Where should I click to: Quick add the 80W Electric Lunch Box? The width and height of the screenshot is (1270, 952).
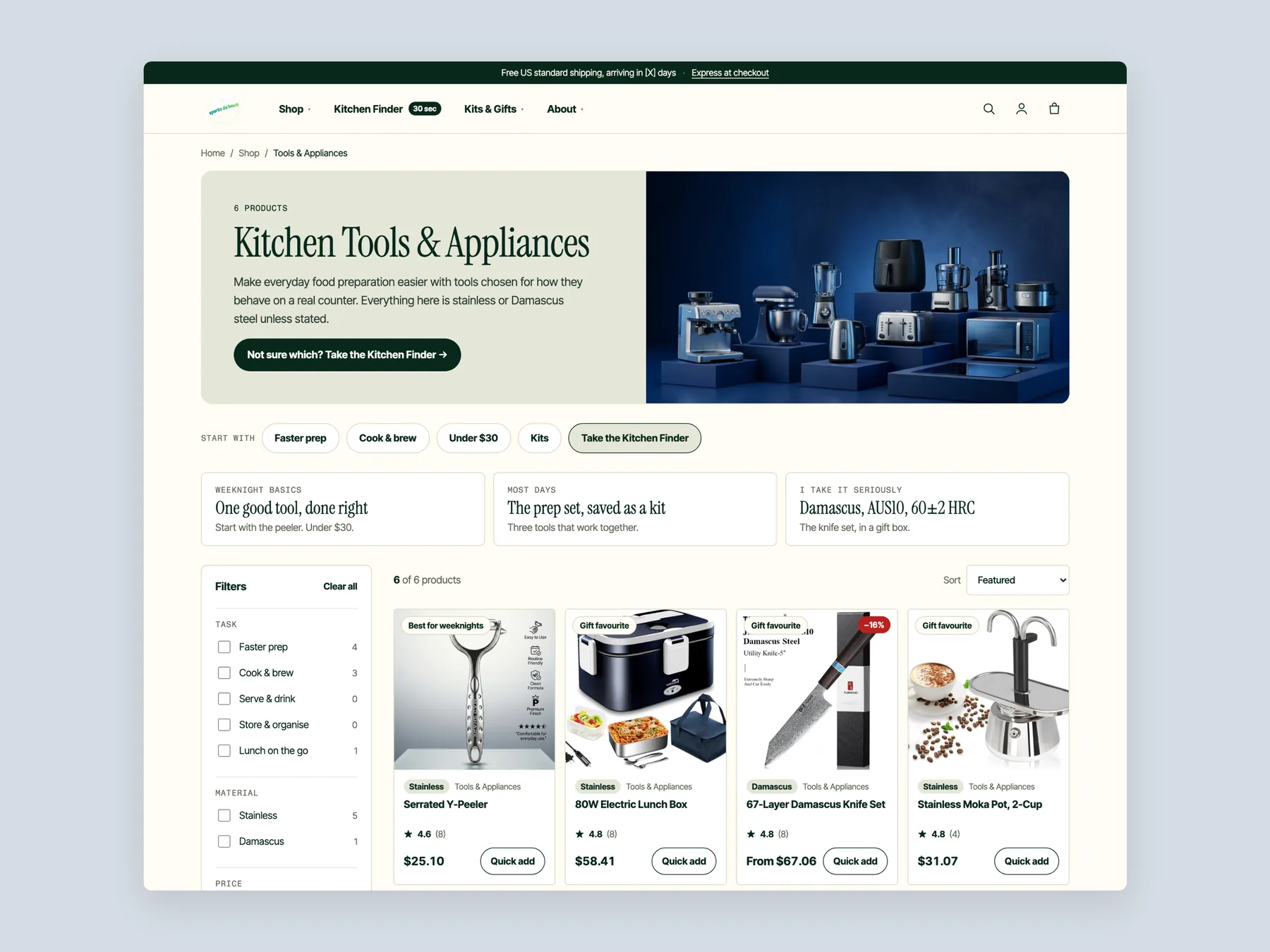click(x=684, y=861)
